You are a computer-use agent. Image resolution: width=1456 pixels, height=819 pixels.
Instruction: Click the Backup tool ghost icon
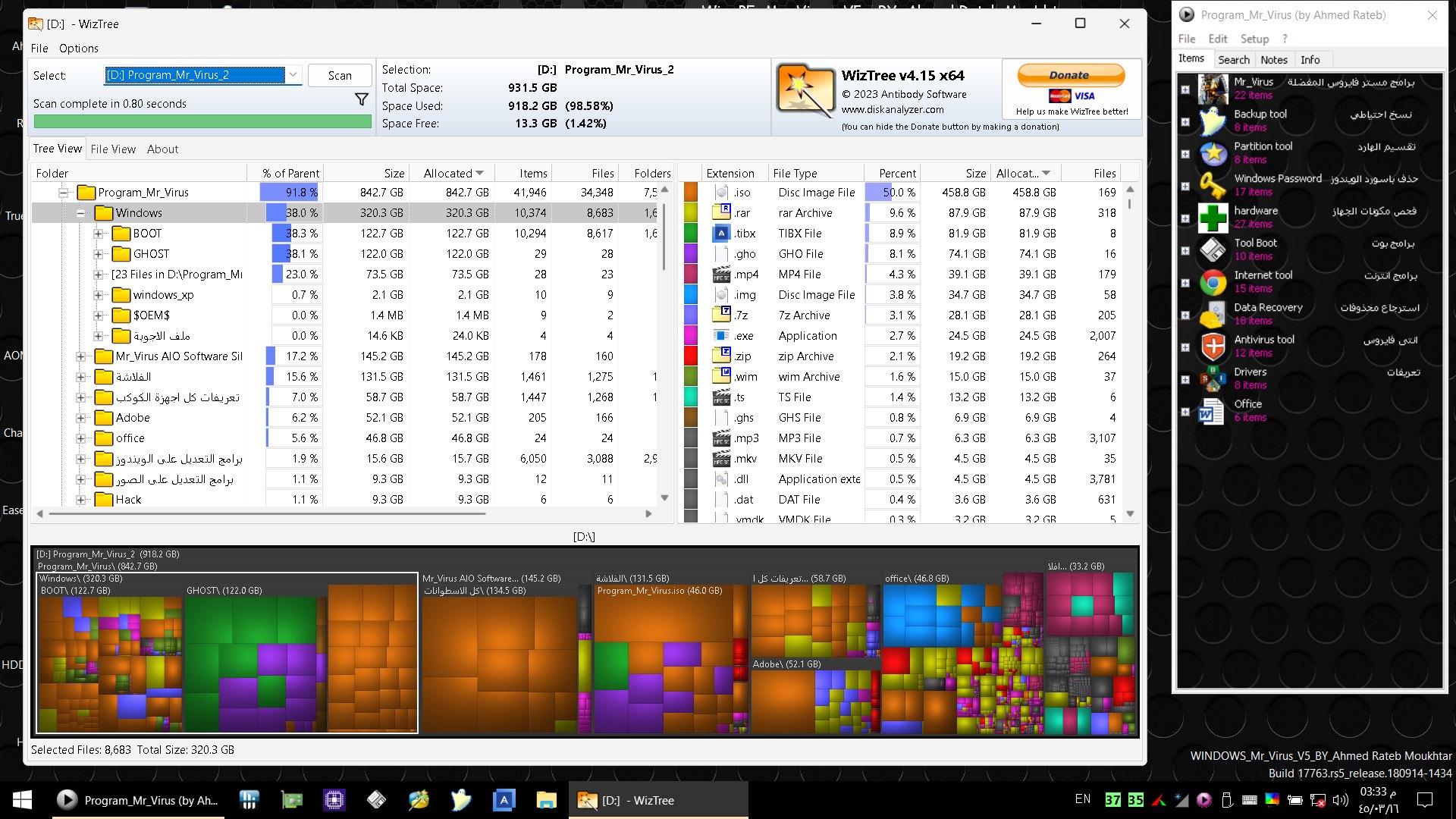click(x=1213, y=121)
